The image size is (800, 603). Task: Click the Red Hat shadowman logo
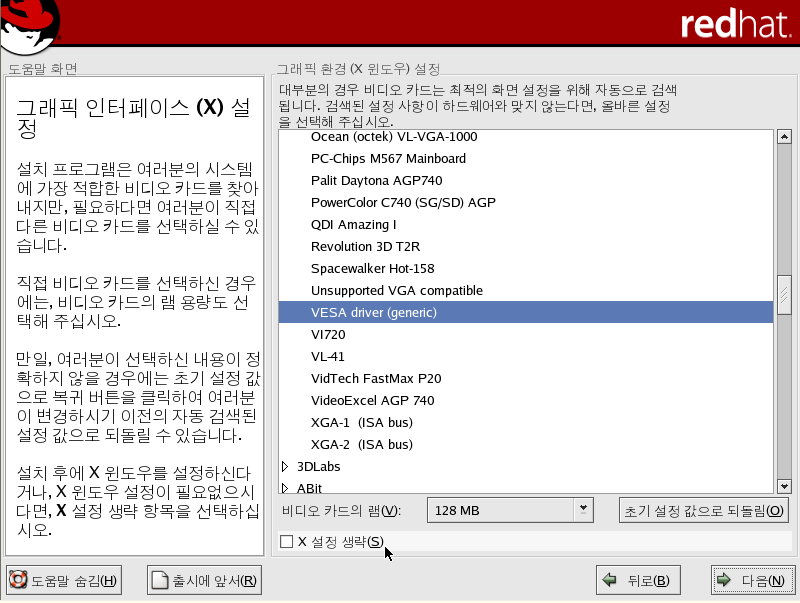pos(30,26)
